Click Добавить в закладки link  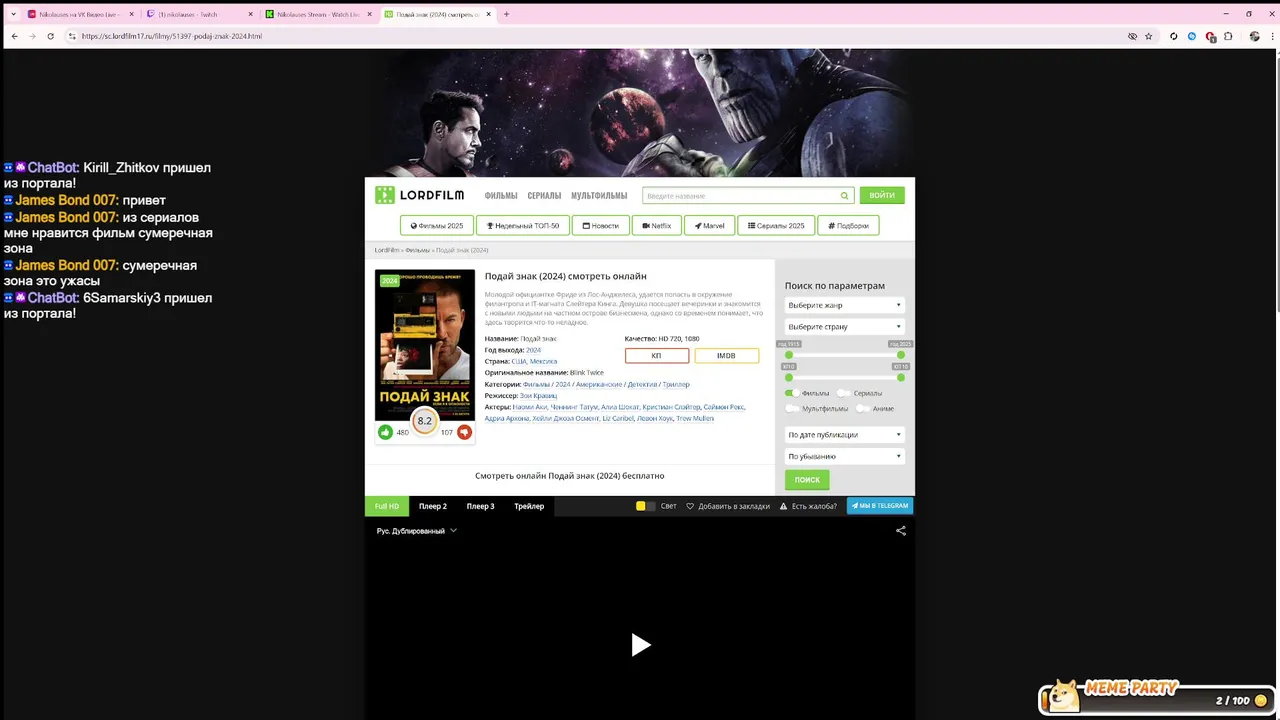728,506
